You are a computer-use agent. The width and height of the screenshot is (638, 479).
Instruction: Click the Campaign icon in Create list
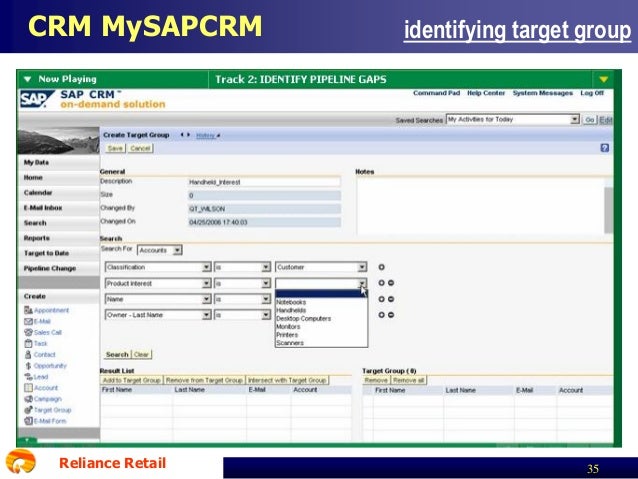click(28, 398)
